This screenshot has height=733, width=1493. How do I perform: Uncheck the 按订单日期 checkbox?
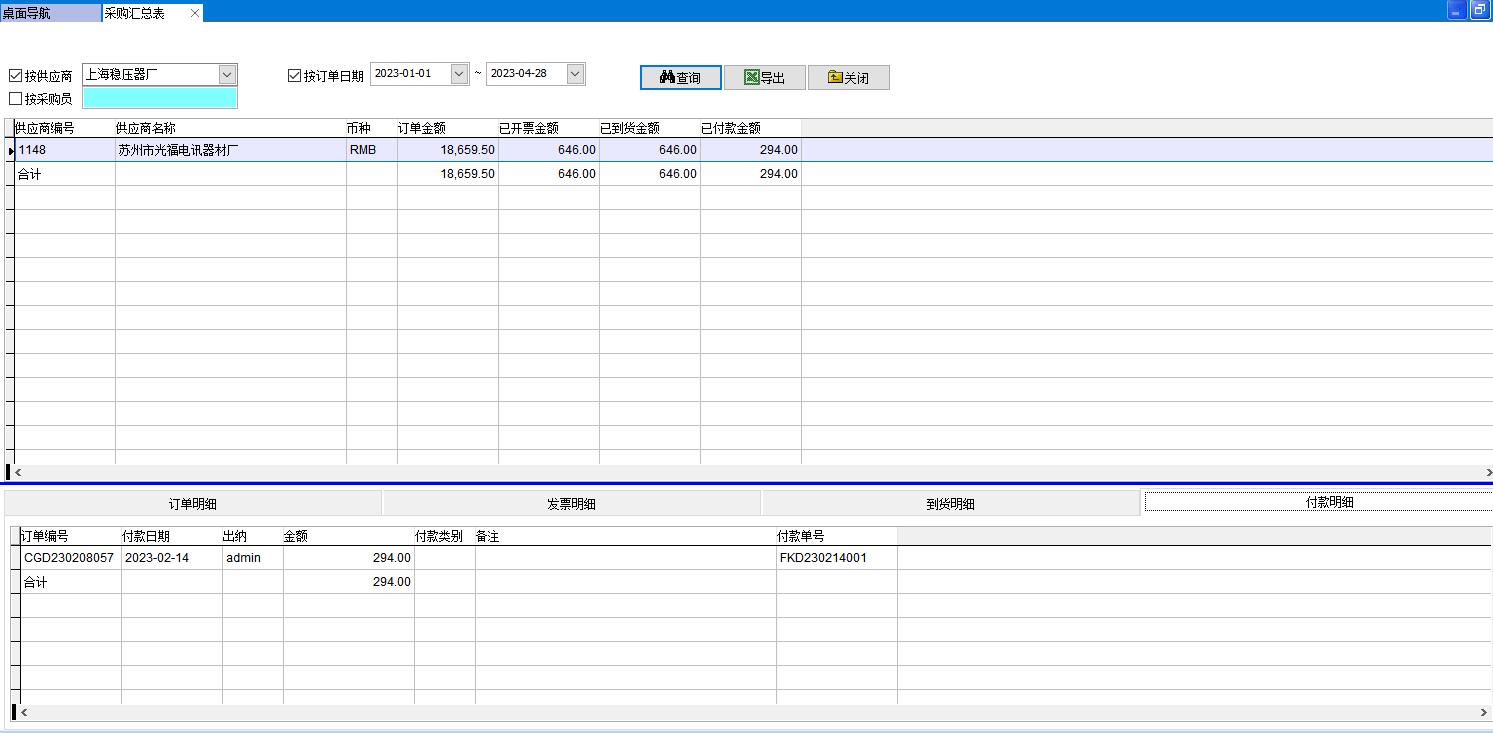294,76
